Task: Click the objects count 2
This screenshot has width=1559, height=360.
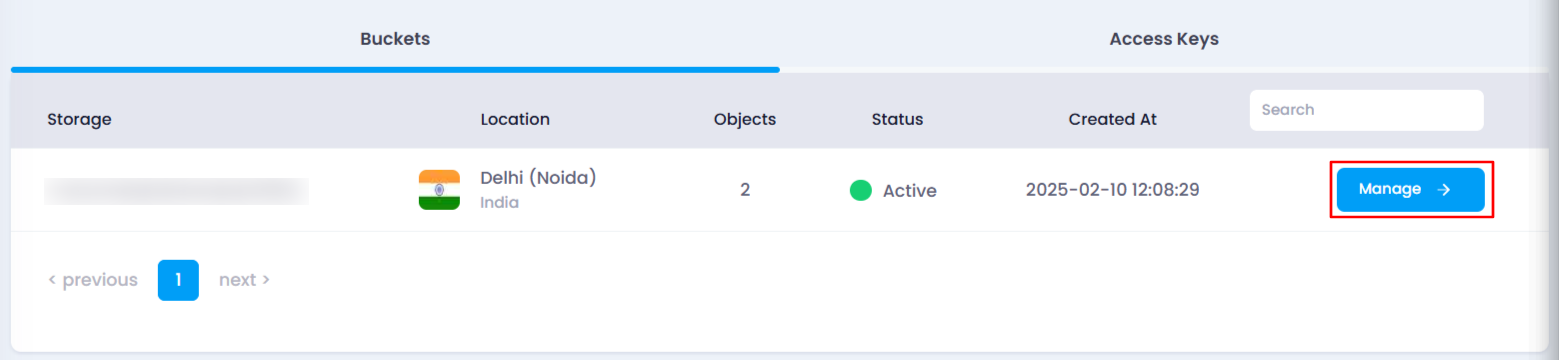Action: point(745,189)
